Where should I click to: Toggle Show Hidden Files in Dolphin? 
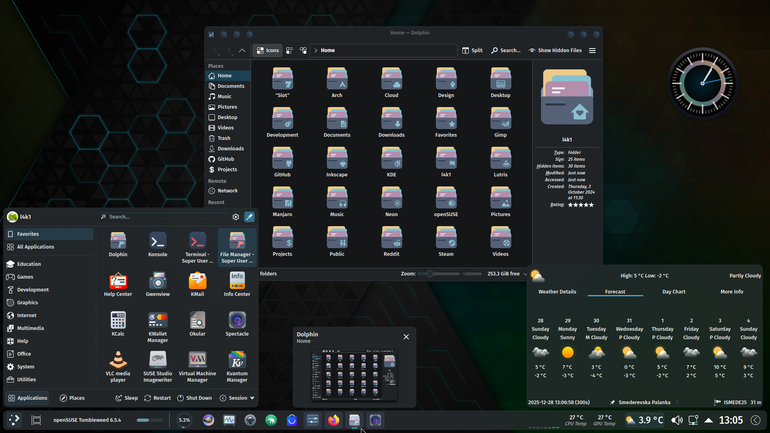pyautogui.click(x=555, y=50)
